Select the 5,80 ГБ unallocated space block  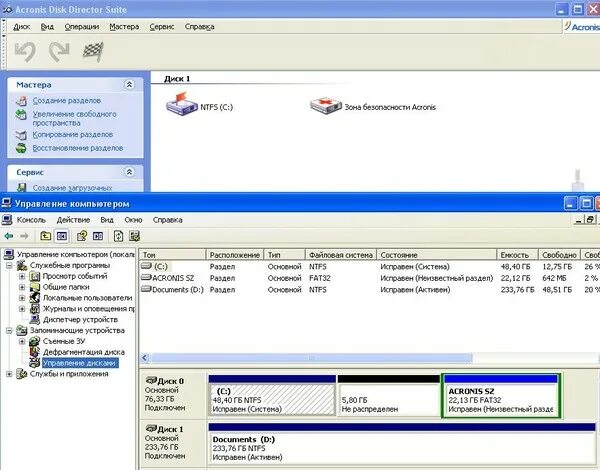[x=389, y=396]
